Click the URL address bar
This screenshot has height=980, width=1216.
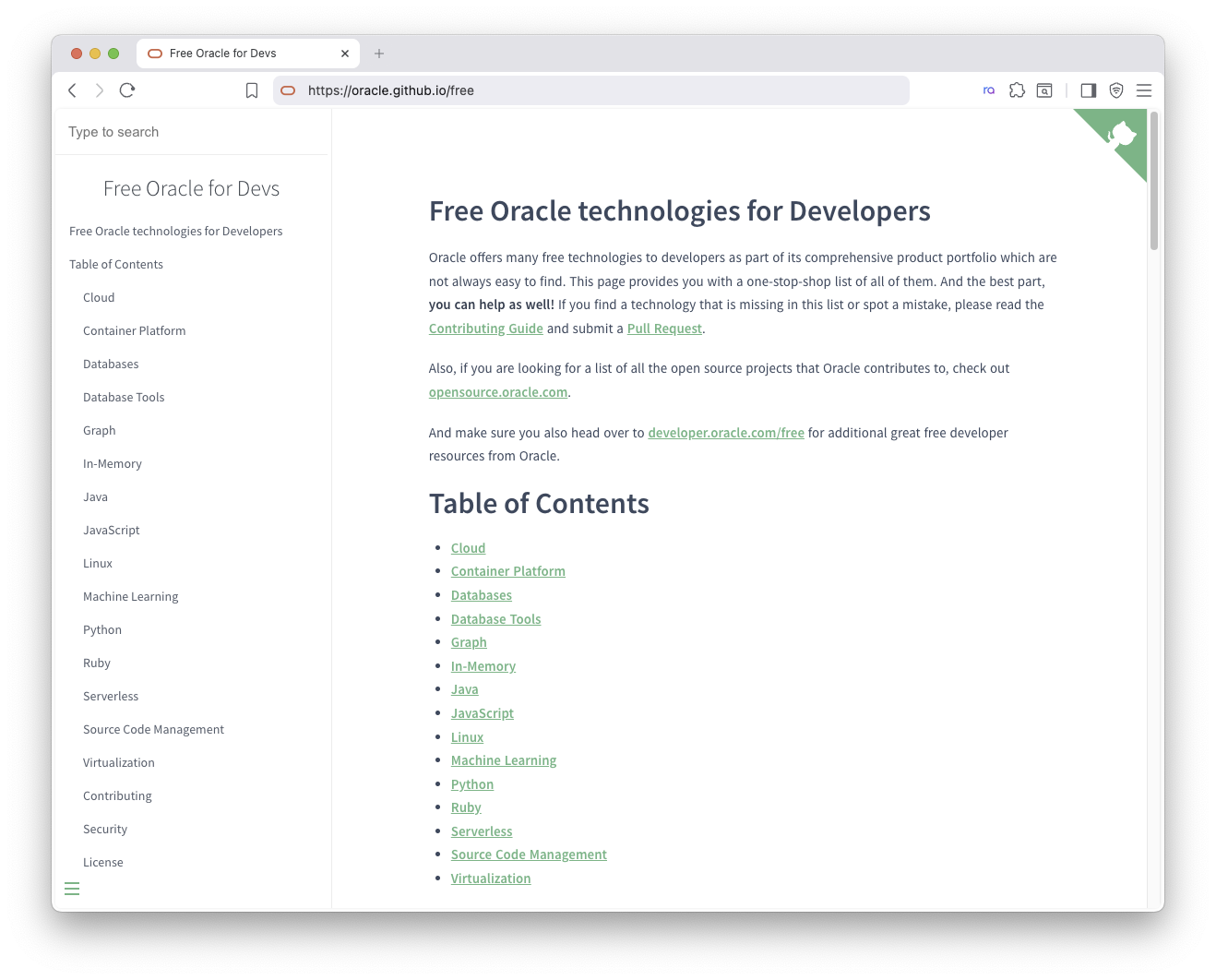point(590,90)
